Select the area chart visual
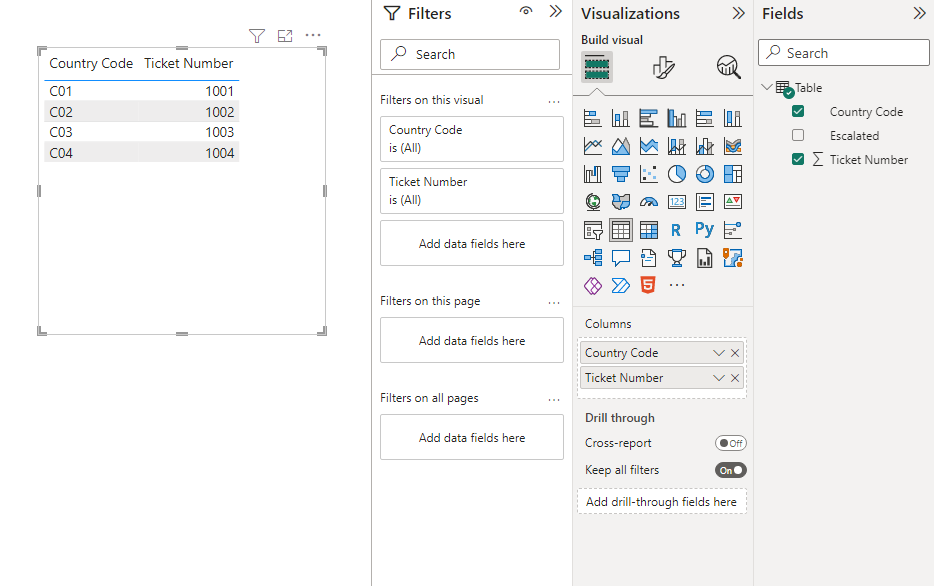 click(x=621, y=146)
